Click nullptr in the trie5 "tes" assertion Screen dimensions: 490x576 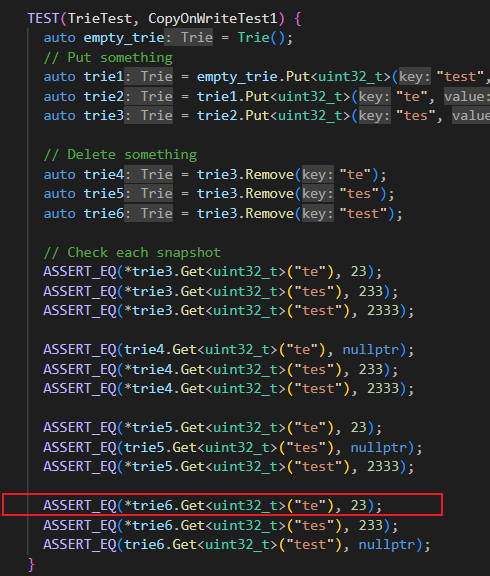pyautogui.click(x=379, y=448)
